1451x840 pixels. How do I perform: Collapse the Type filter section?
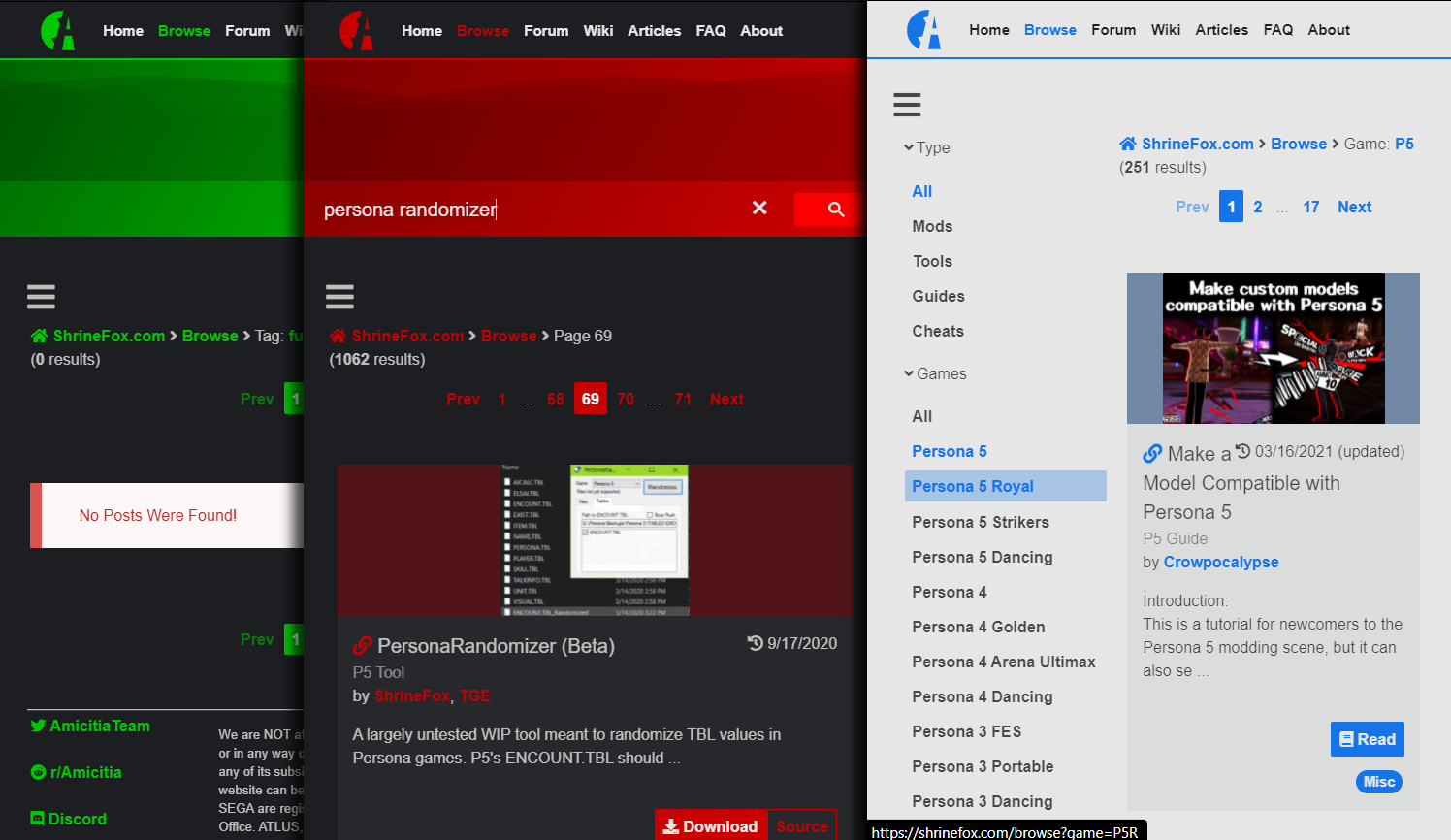point(926,147)
